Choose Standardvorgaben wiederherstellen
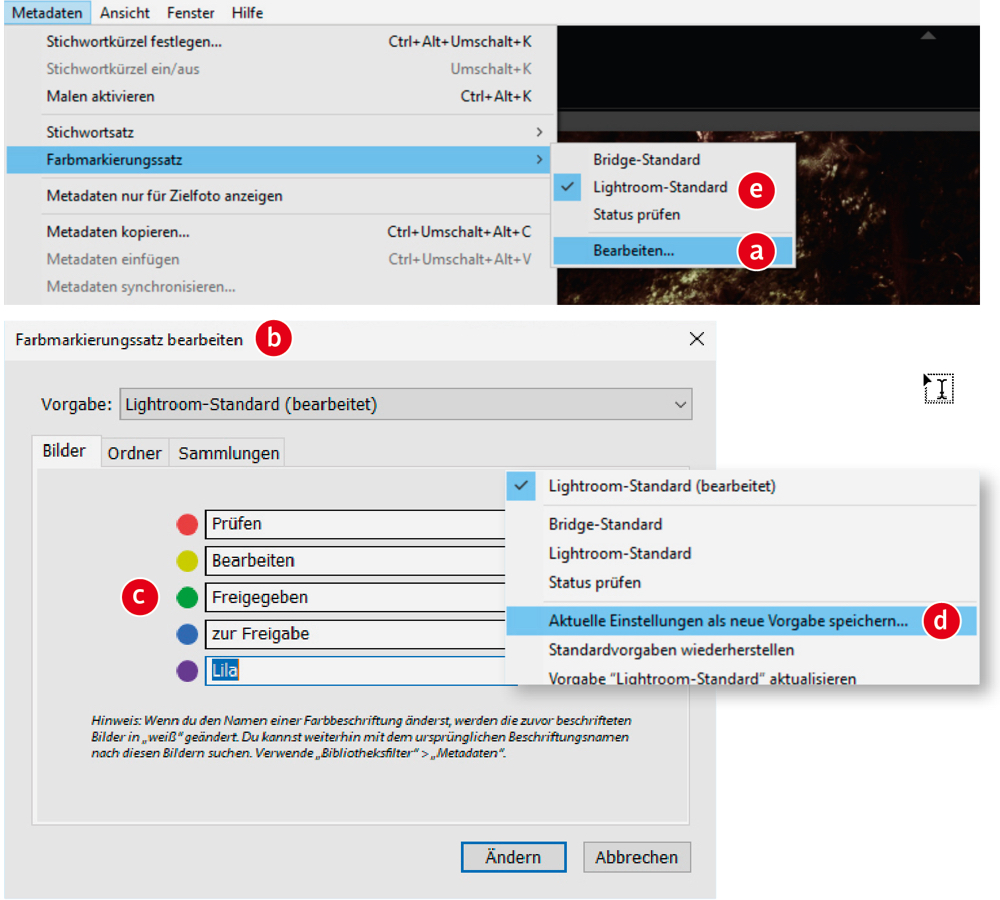 [x=742, y=650]
